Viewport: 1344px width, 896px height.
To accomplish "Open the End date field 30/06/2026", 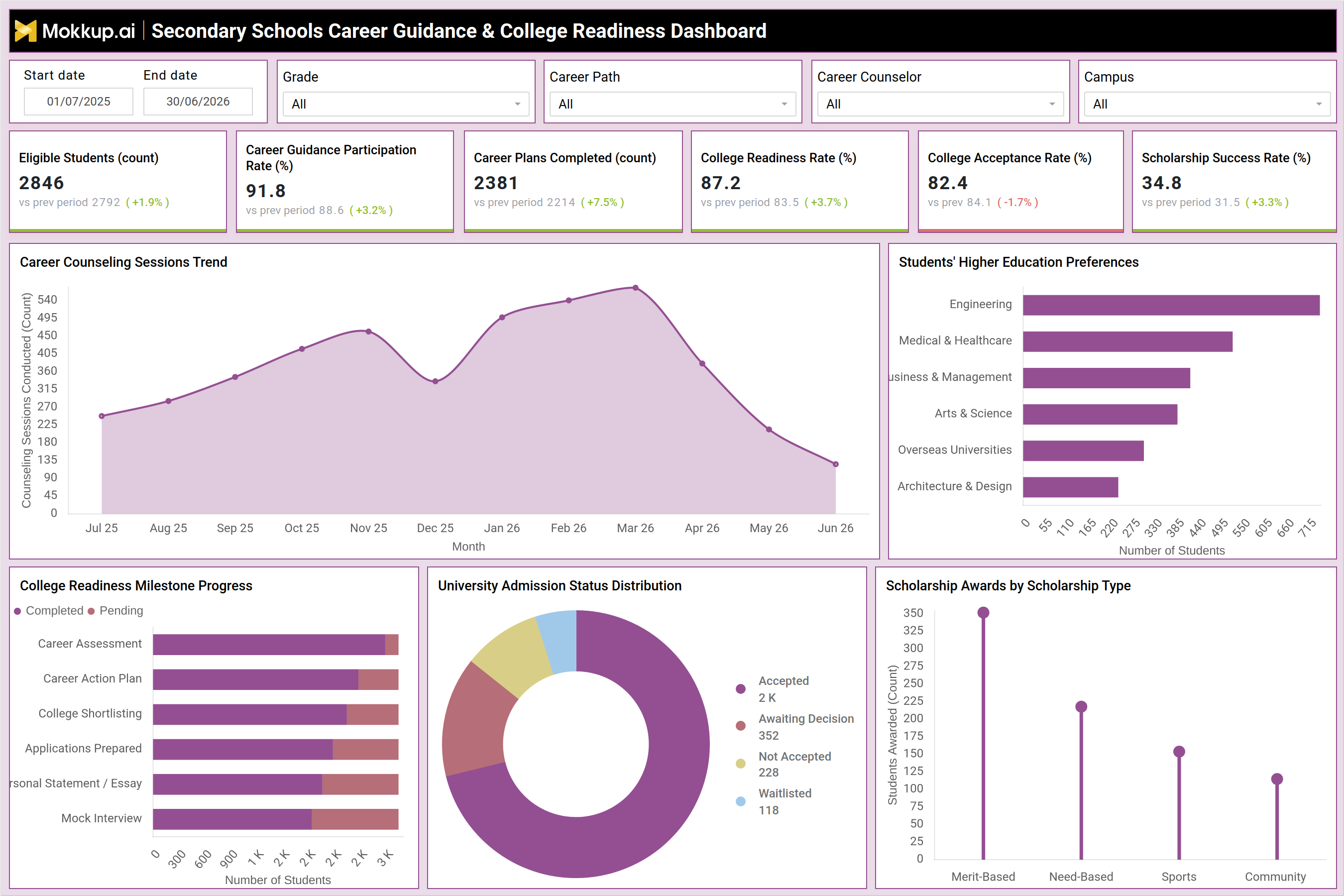I will point(198,102).
